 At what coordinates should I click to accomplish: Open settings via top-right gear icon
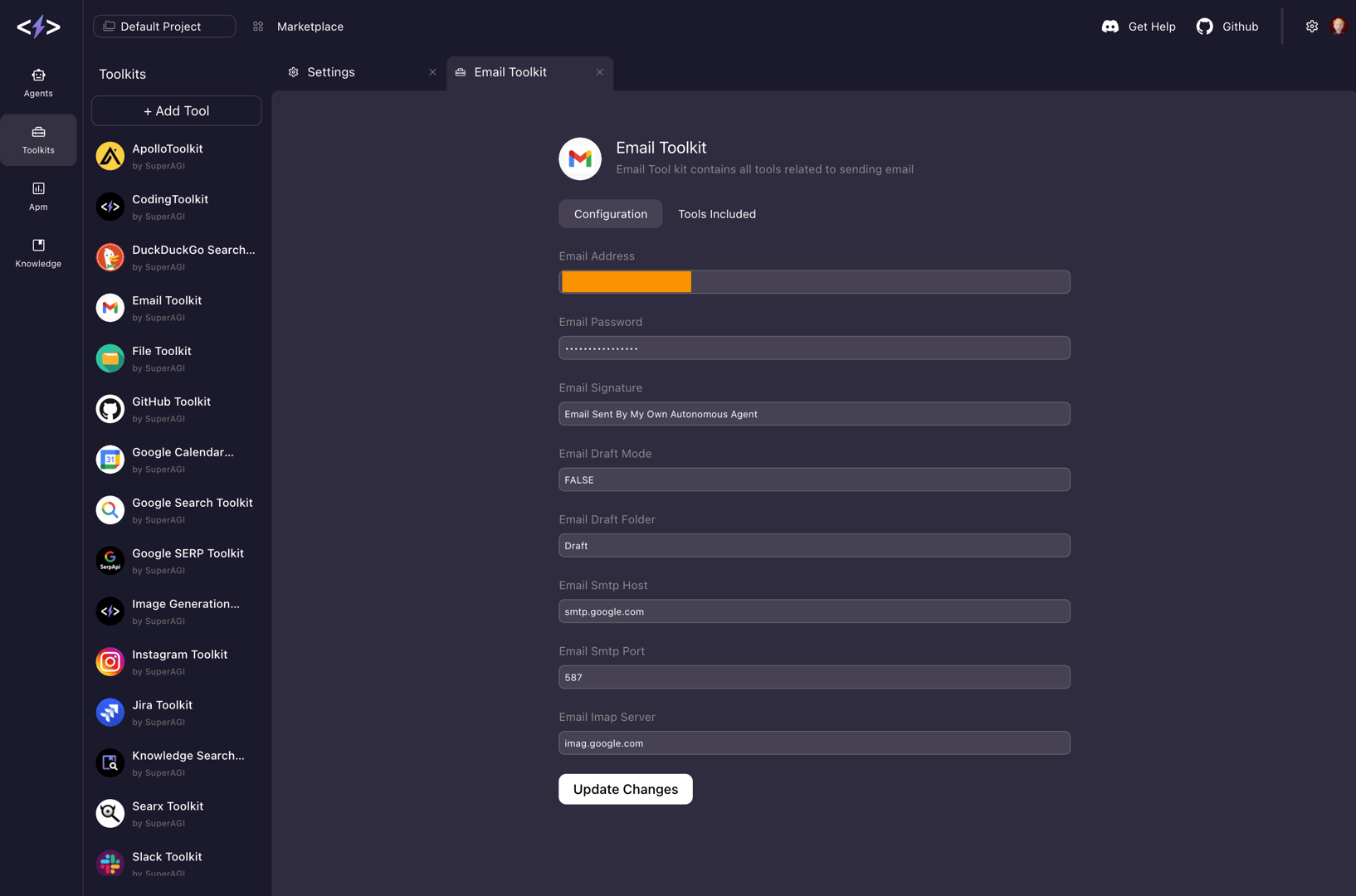[x=1311, y=27]
